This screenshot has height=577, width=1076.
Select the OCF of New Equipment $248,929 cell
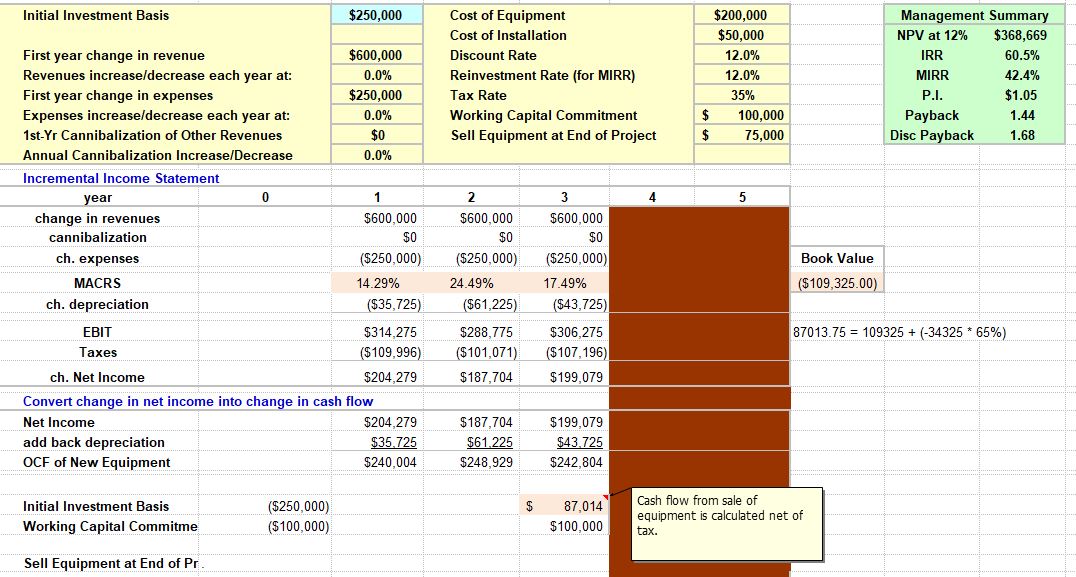[x=471, y=462]
